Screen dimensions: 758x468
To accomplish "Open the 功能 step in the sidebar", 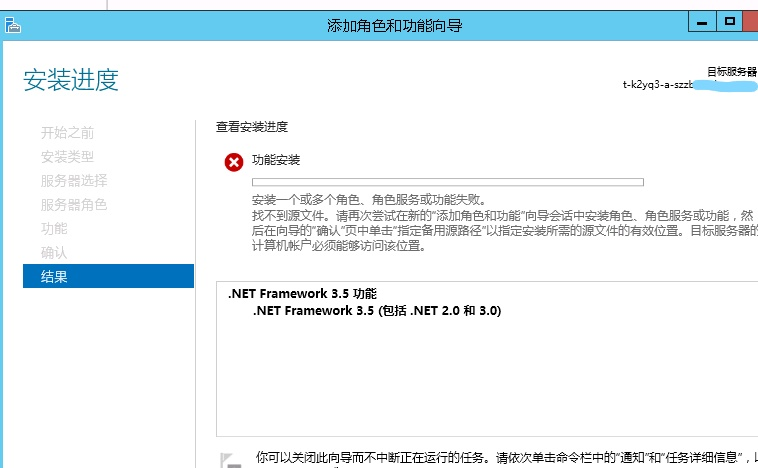I will pyautogui.click(x=54, y=229).
